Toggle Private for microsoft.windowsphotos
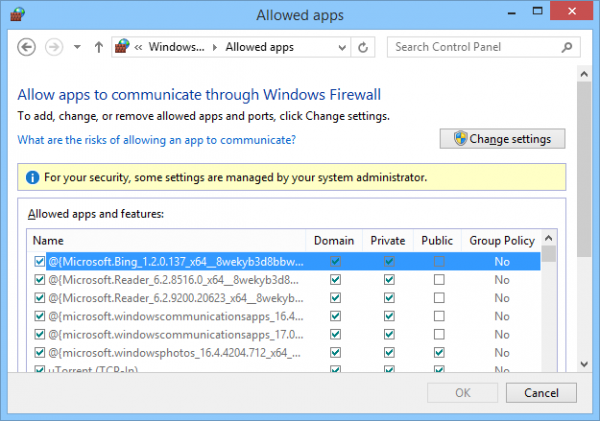The image size is (600, 421). (389, 352)
